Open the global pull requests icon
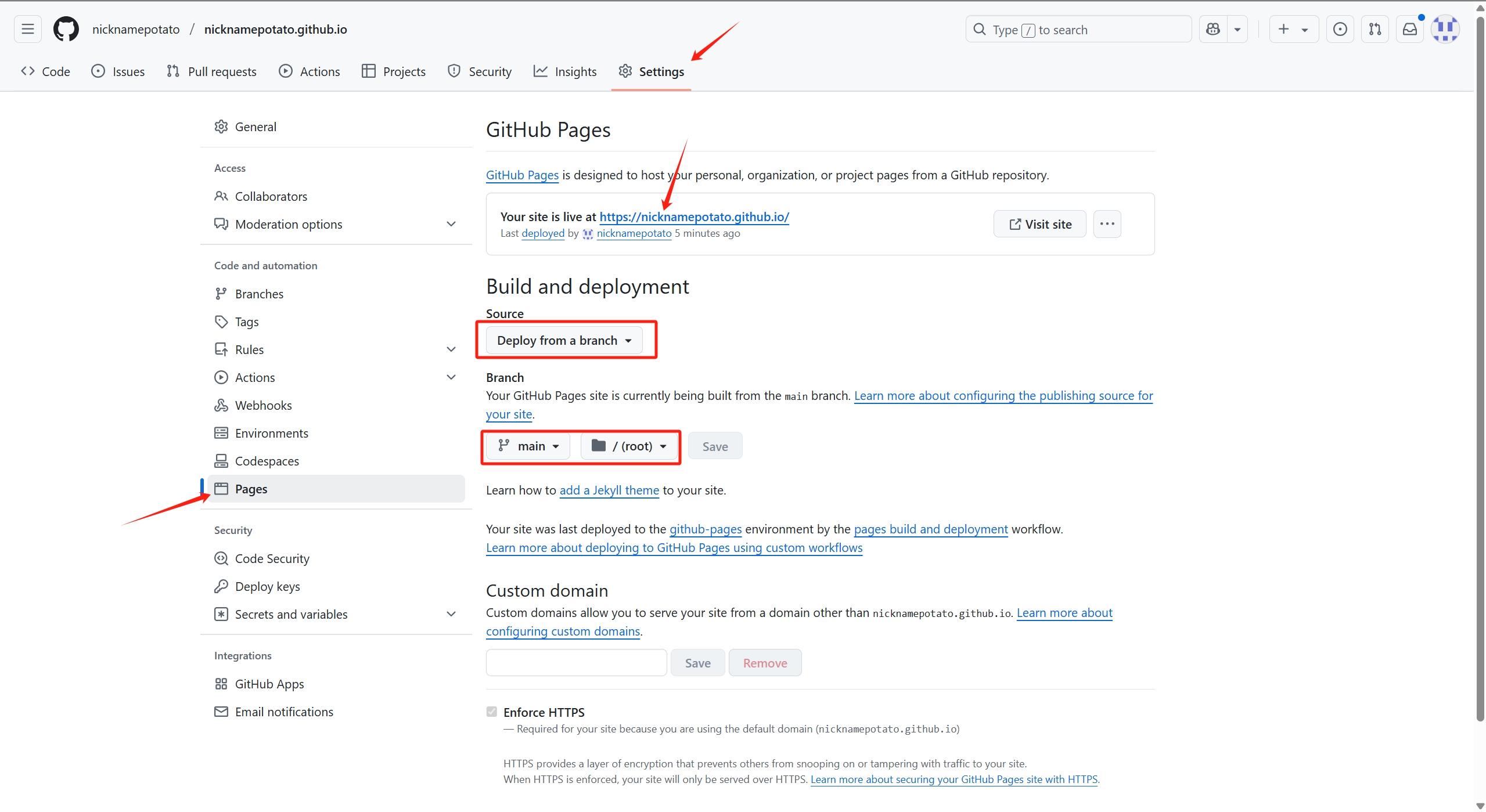Viewport: 1486px width, 812px height. point(1375,29)
